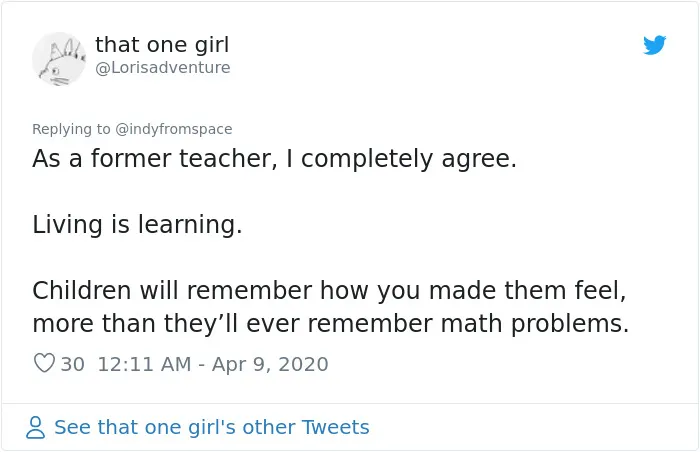This screenshot has width=700, height=452.
Task: Click the 'Apr 9, 2020' date
Action: (270, 364)
